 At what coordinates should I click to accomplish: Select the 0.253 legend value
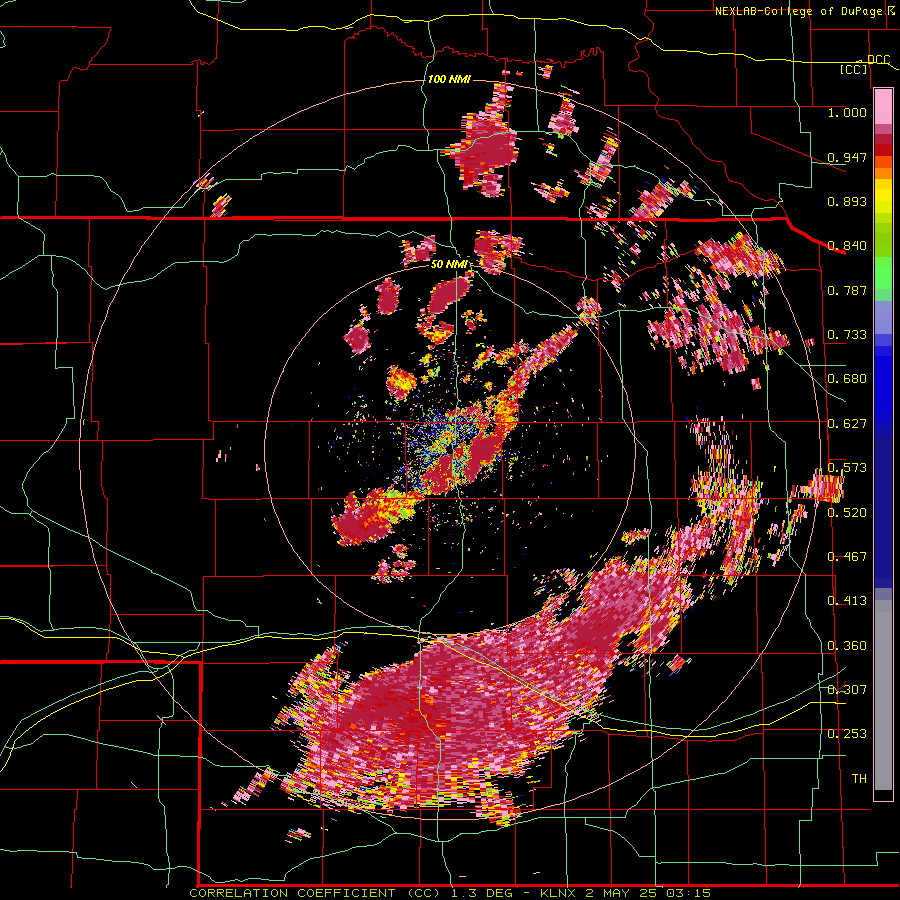coord(847,734)
